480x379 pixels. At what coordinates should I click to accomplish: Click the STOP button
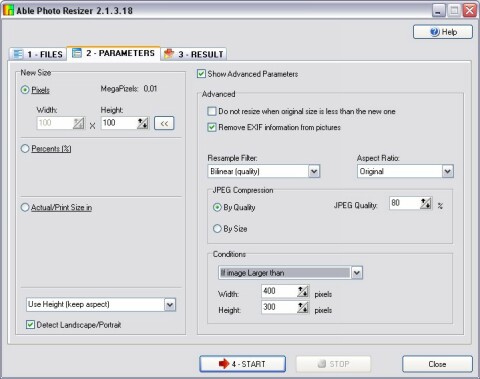click(x=333, y=364)
